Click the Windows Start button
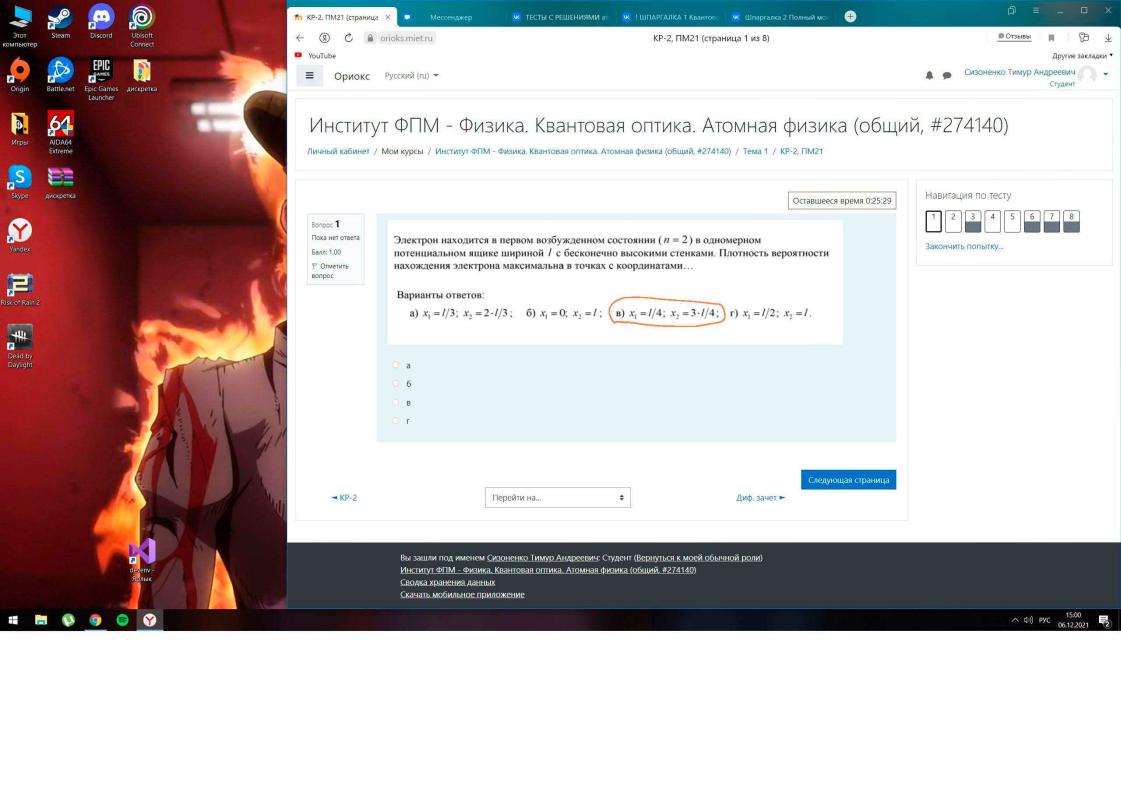This screenshot has height=793, width=1121. click(13, 620)
